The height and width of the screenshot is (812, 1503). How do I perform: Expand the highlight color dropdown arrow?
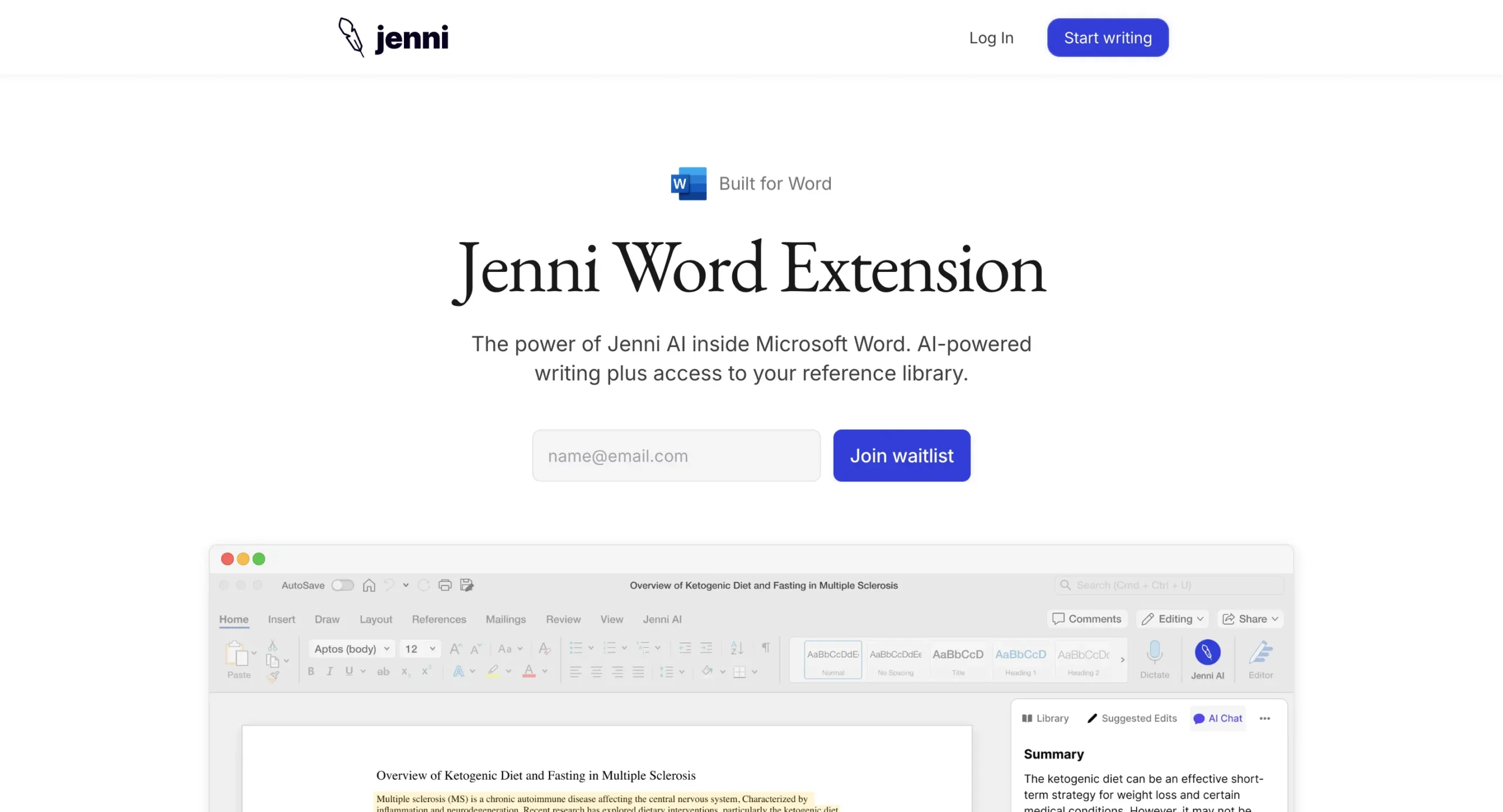tap(508, 671)
